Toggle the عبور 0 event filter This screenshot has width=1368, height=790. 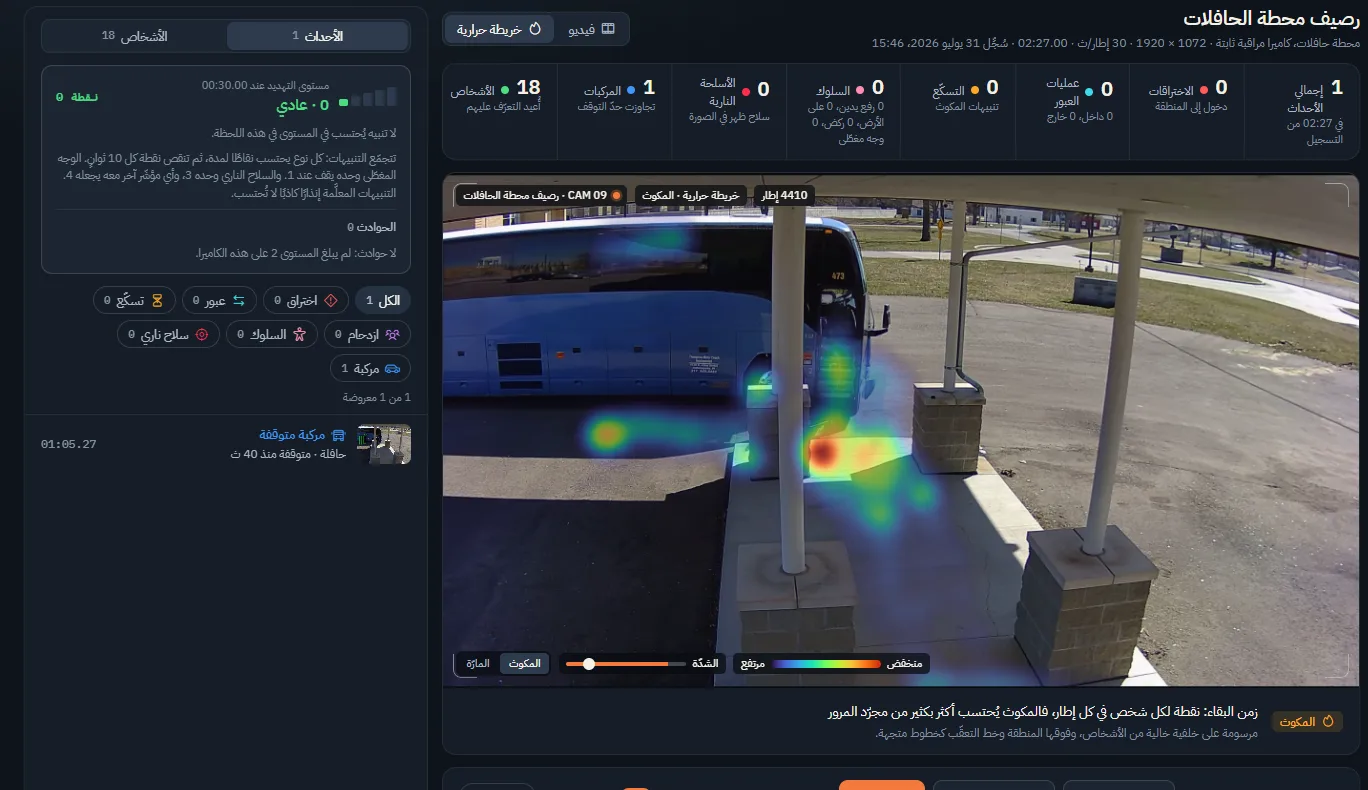pyautogui.click(x=219, y=300)
